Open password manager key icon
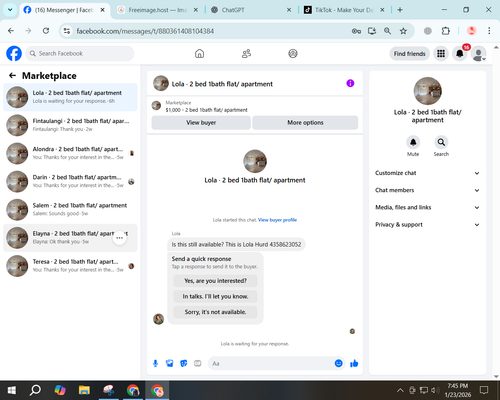Image resolution: width=500 pixels, height=400 pixels. (356, 31)
